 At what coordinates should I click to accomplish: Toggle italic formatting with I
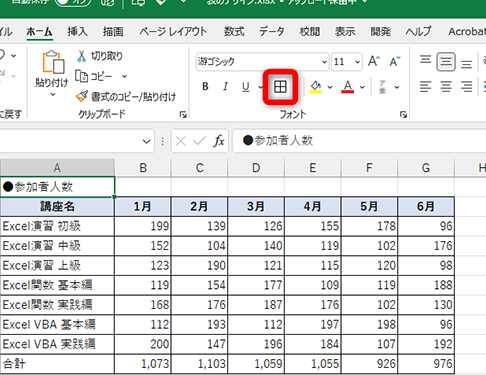click(x=225, y=87)
